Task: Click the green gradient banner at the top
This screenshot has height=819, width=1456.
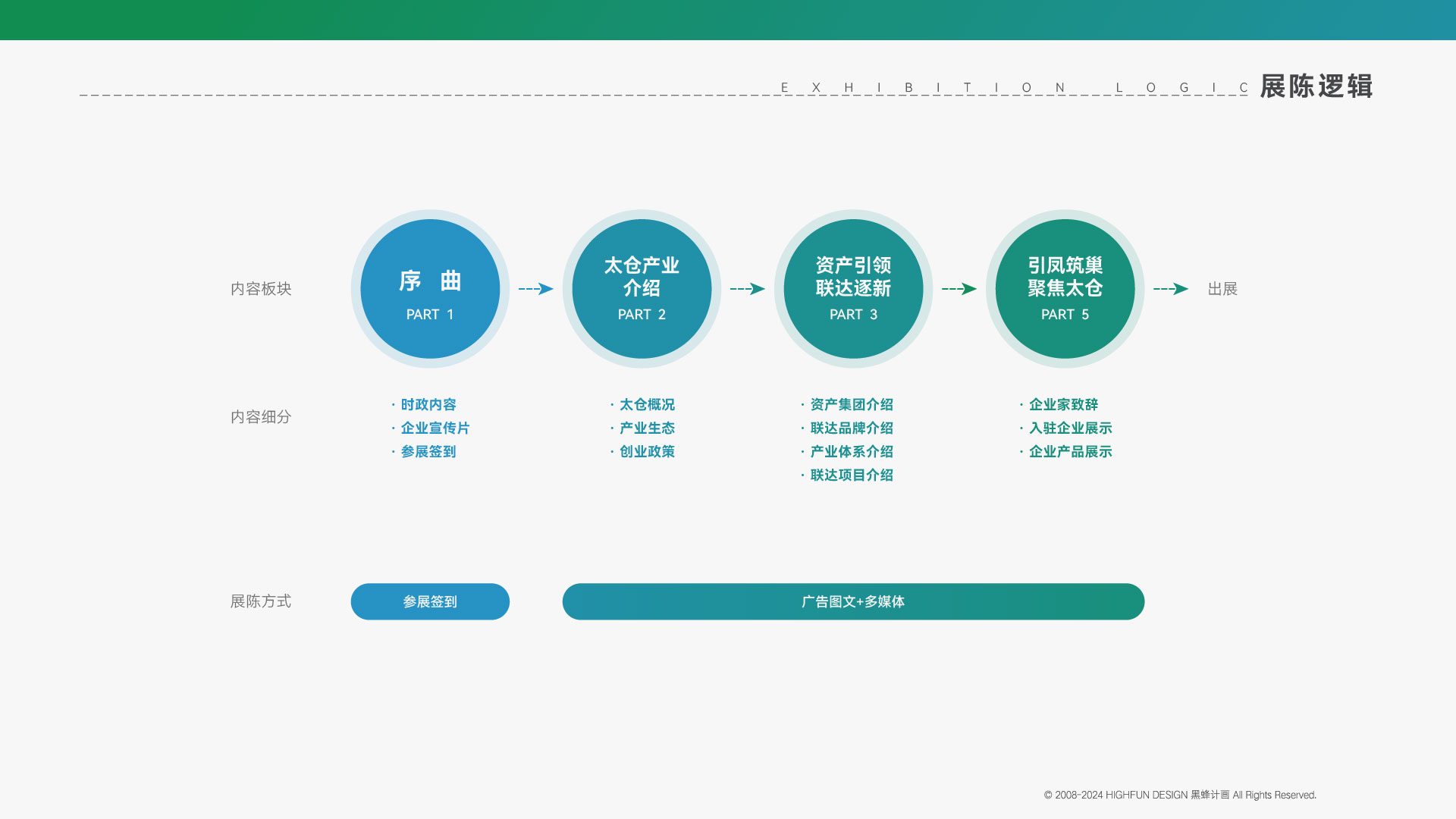Action: click(728, 19)
